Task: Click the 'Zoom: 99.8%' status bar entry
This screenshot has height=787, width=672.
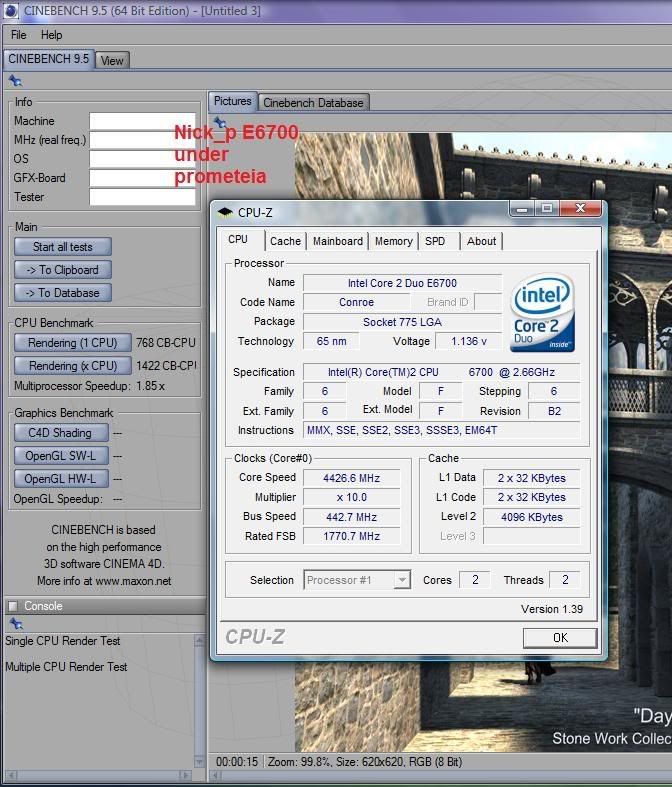Action: point(300,762)
